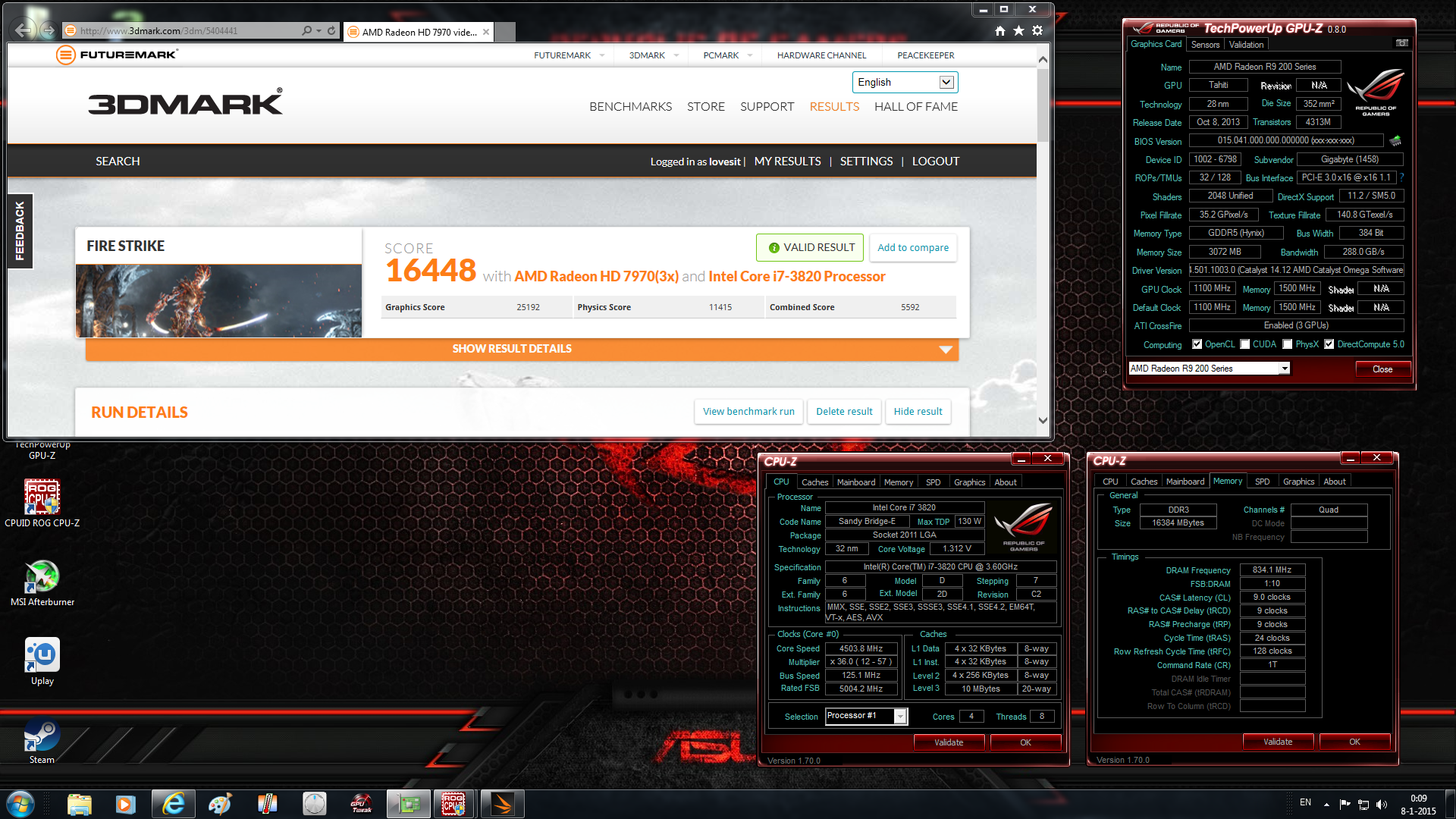The height and width of the screenshot is (819, 1456).
Task: Click Delete result button
Action: point(844,412)
